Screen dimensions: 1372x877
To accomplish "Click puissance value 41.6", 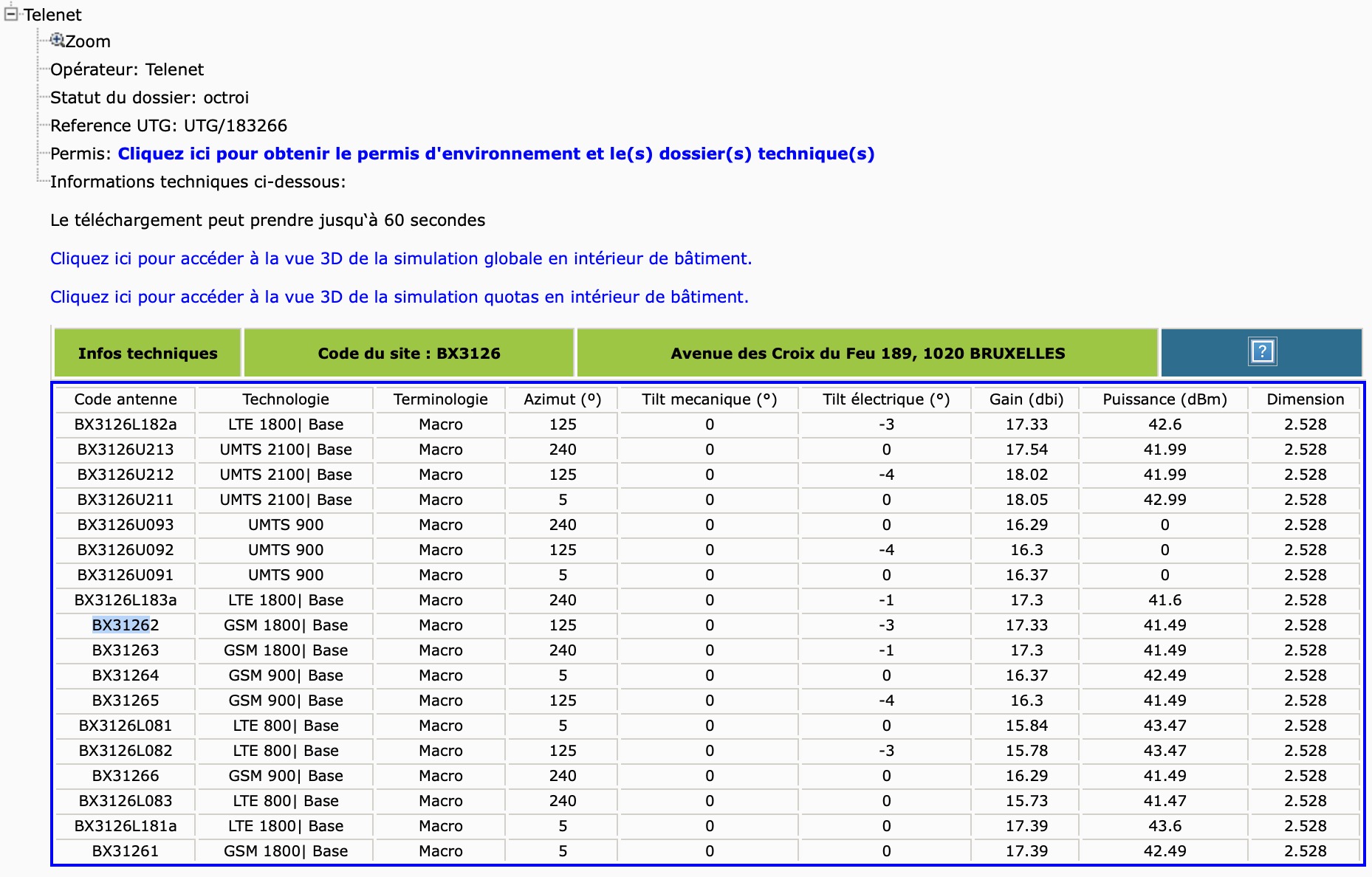I will [x=1165, y=600].
